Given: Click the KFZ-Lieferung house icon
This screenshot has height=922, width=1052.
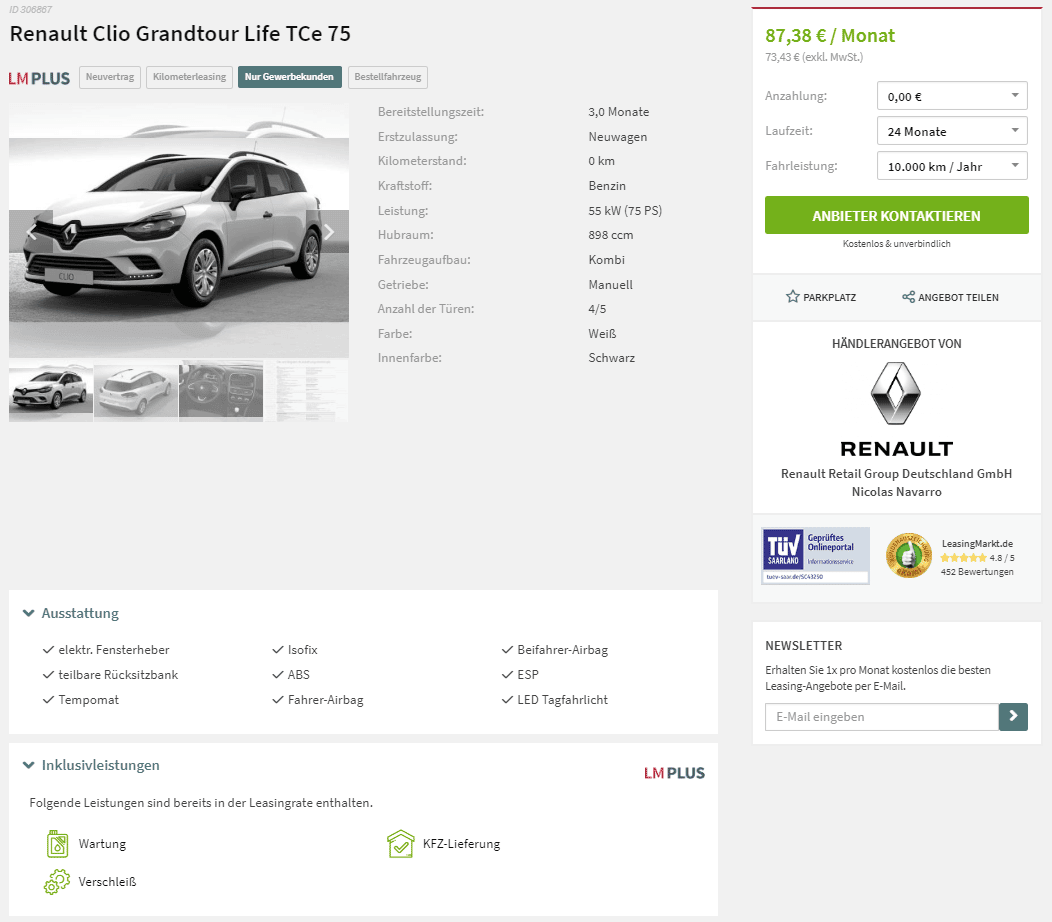Looking at the screenshot, I should coord(401,843).
